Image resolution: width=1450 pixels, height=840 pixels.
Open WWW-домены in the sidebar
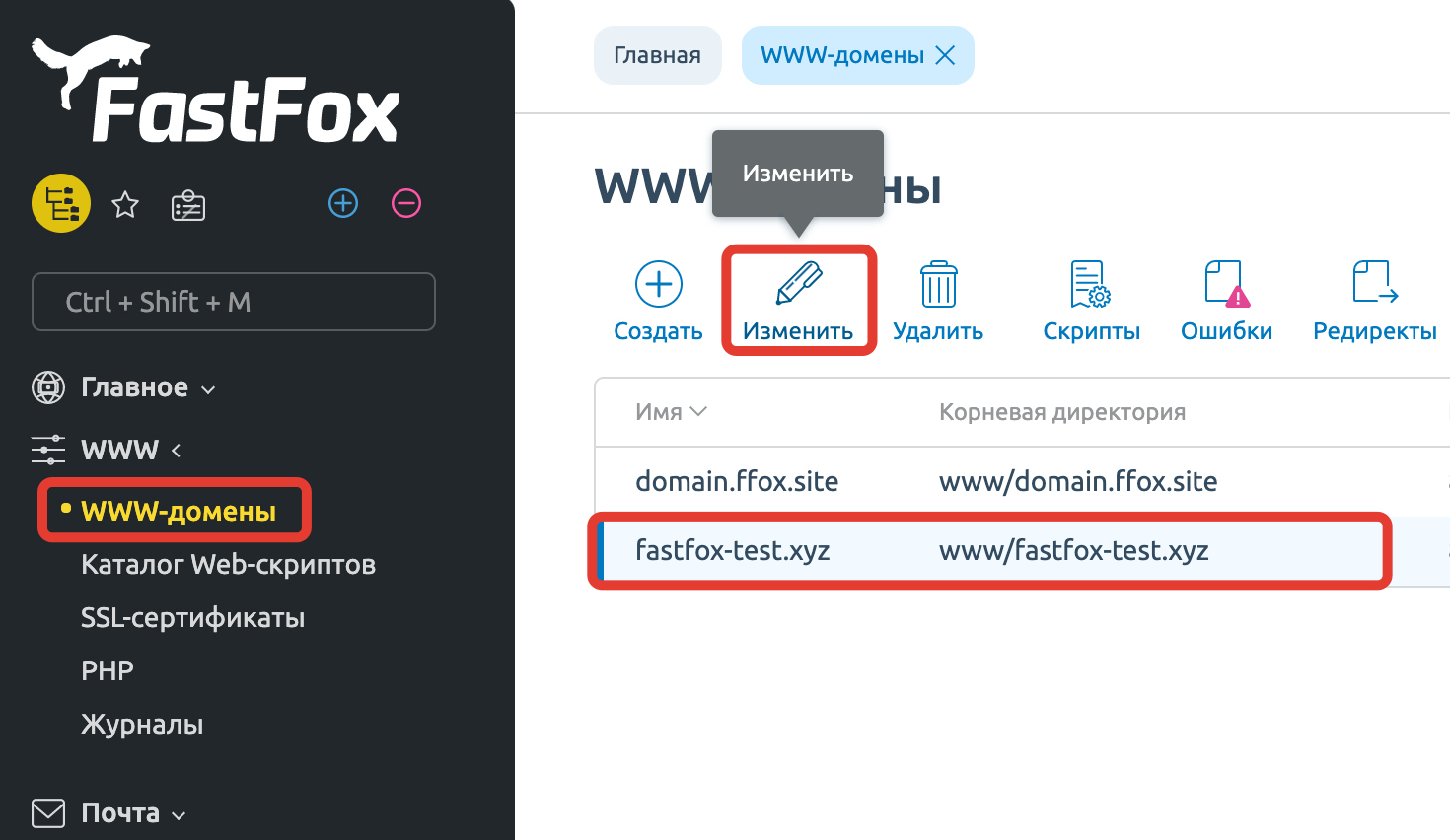(x=179, y=511)
